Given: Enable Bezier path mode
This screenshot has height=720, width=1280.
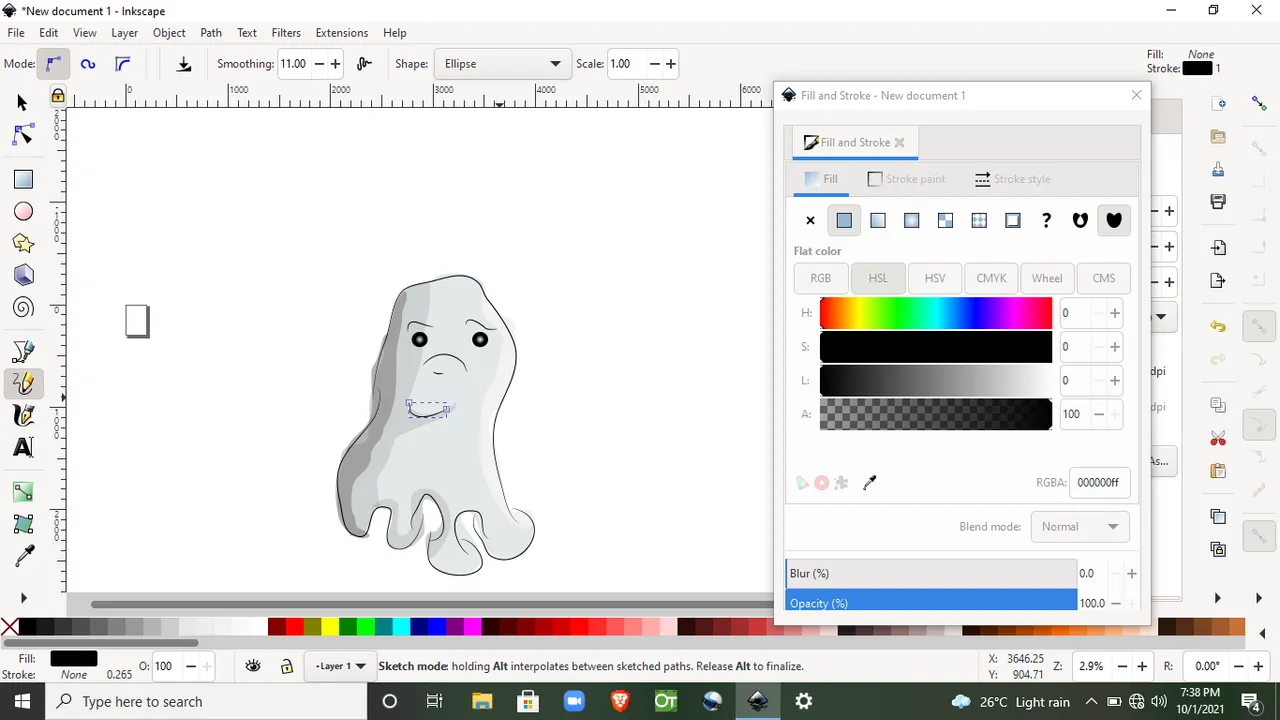Looking at the screenshot, I should [53, 64].
